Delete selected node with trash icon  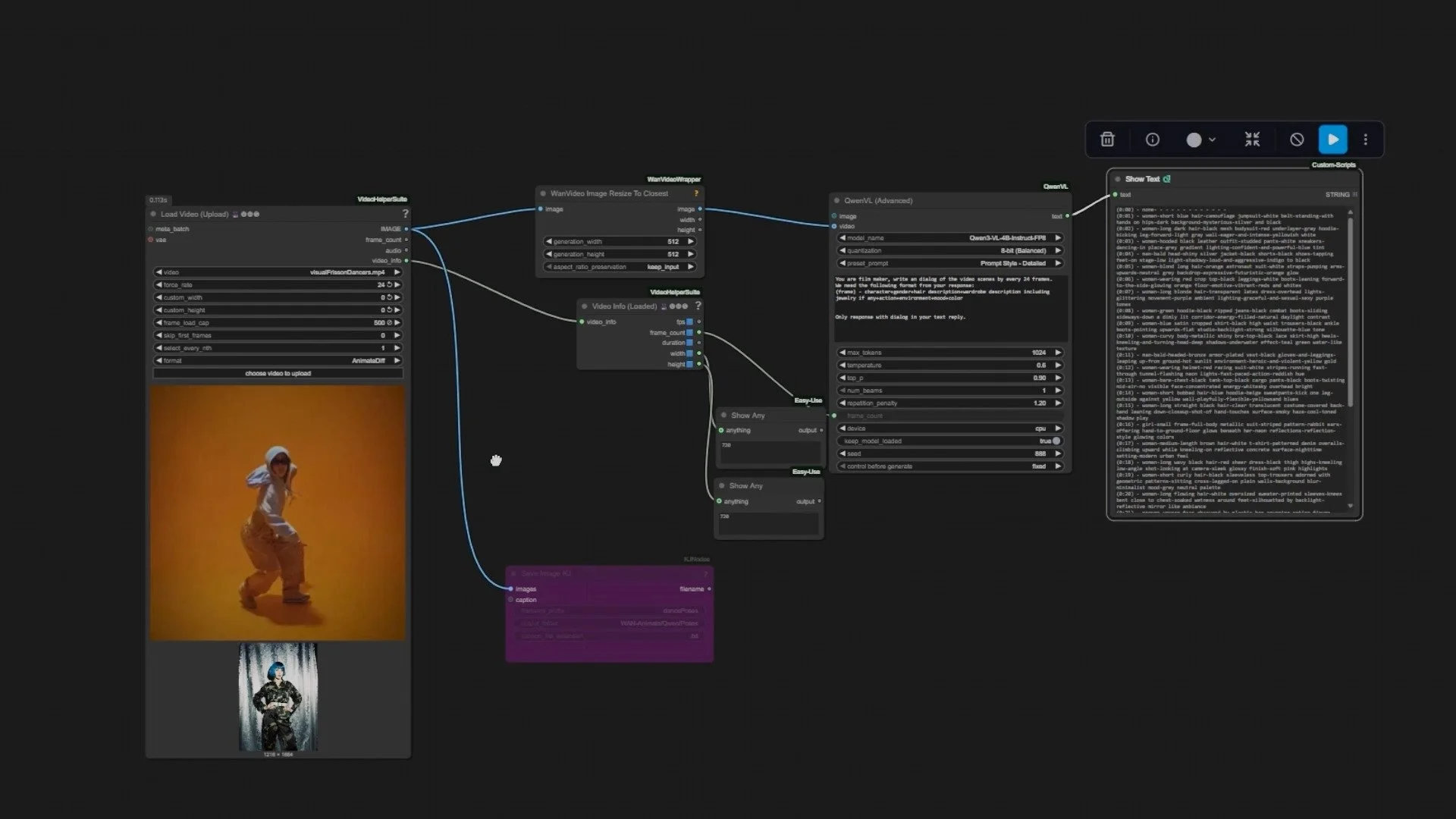(1107, 140)
